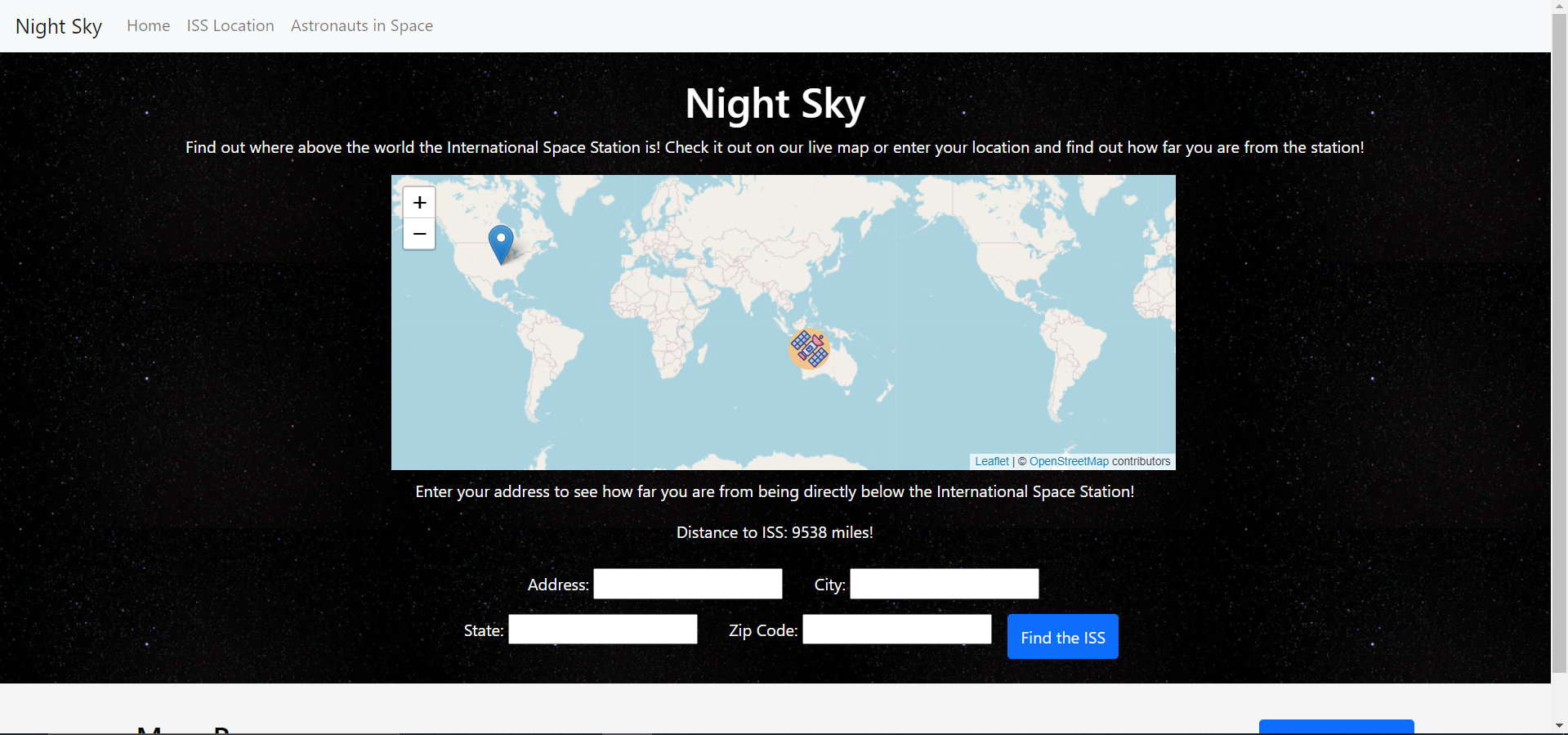This screenshot has width=1568, height=735.
Task: Click the blue location pin marker
Action: [501, 244]
